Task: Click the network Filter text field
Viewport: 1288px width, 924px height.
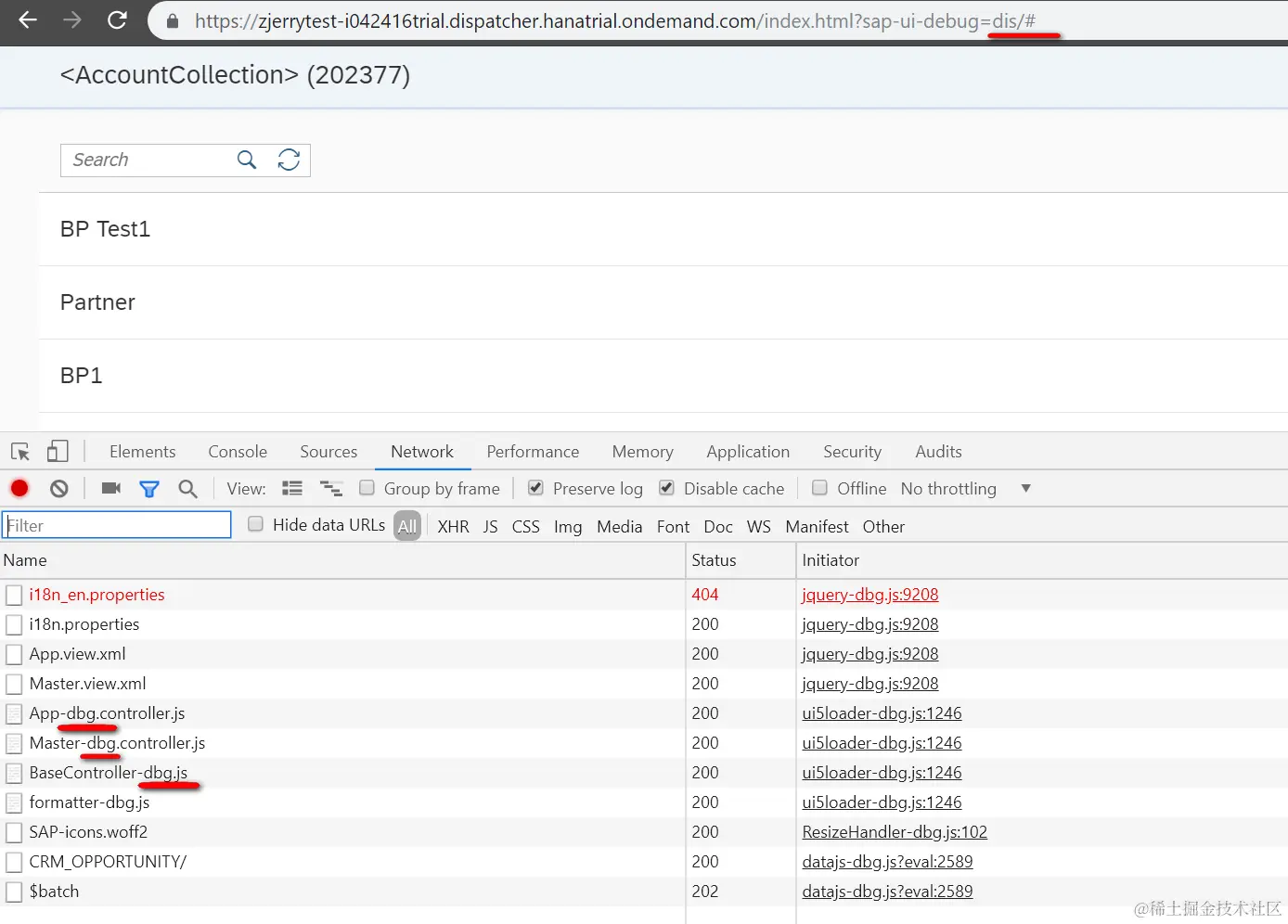Action: (117, 525)
